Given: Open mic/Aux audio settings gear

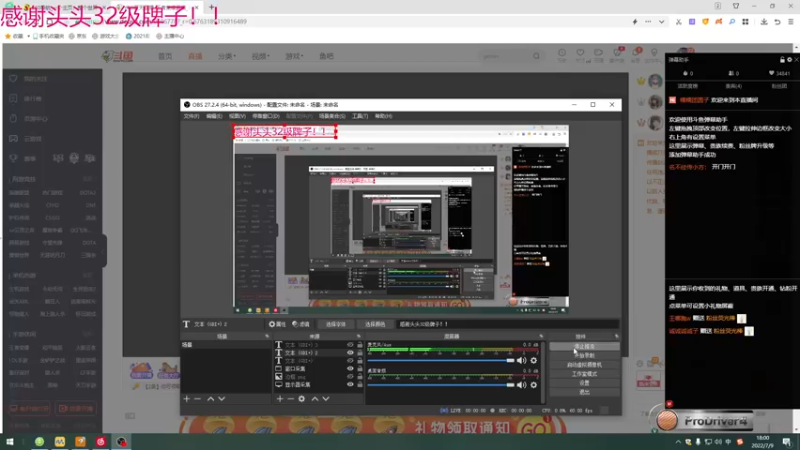Looking at the screenshot, I should 534,360.
